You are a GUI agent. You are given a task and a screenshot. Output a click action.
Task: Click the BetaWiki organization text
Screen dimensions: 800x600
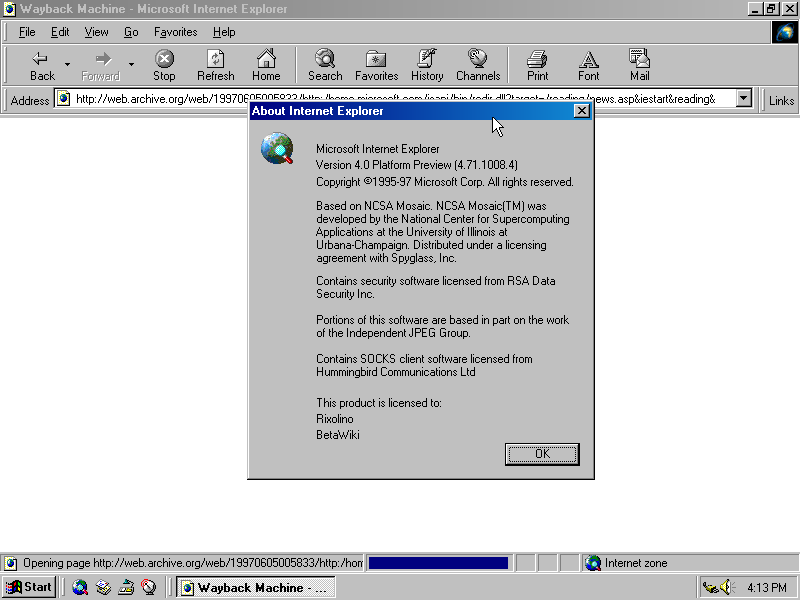pyautogui.click(x=338, y=435)
